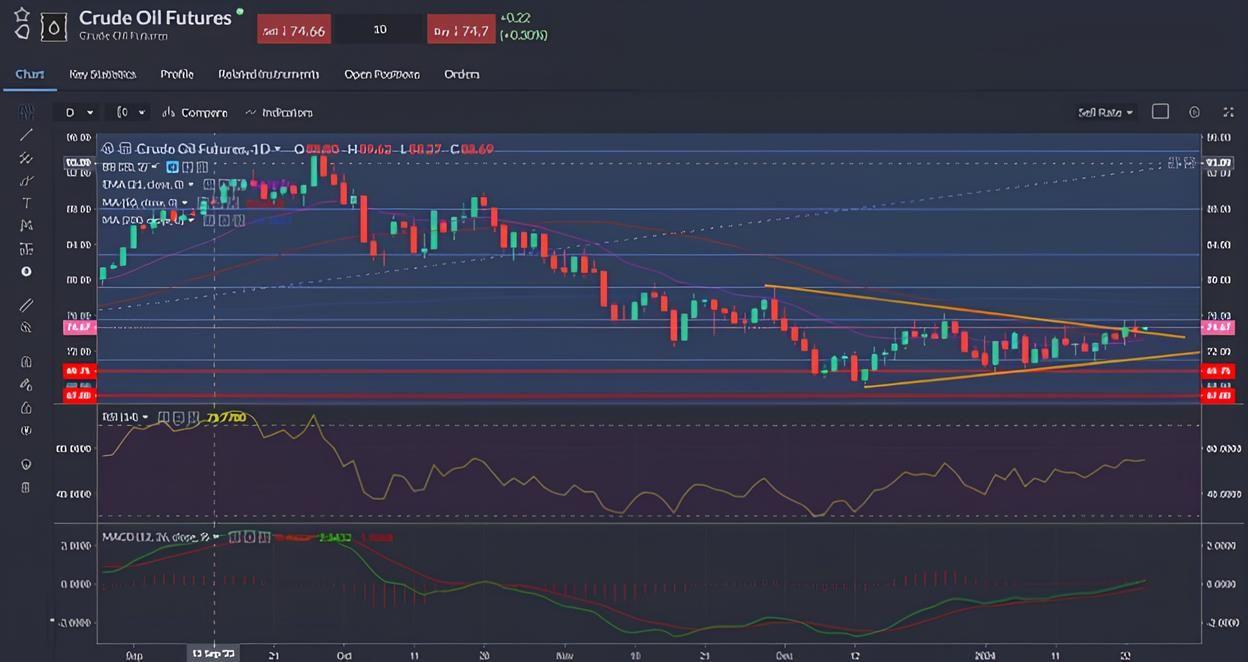Open the D timeframe dropdown

pos(79,113)
